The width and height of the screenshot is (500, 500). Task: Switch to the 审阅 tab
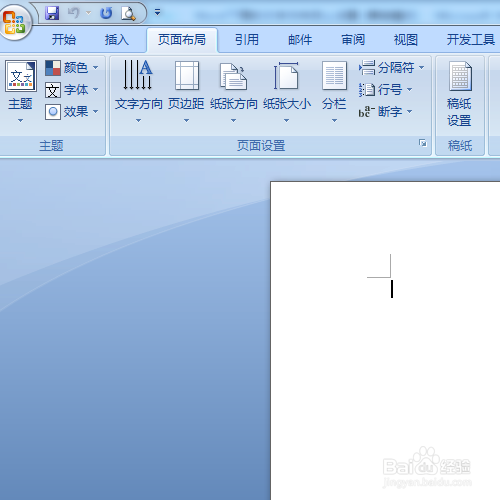click(353, 40)
